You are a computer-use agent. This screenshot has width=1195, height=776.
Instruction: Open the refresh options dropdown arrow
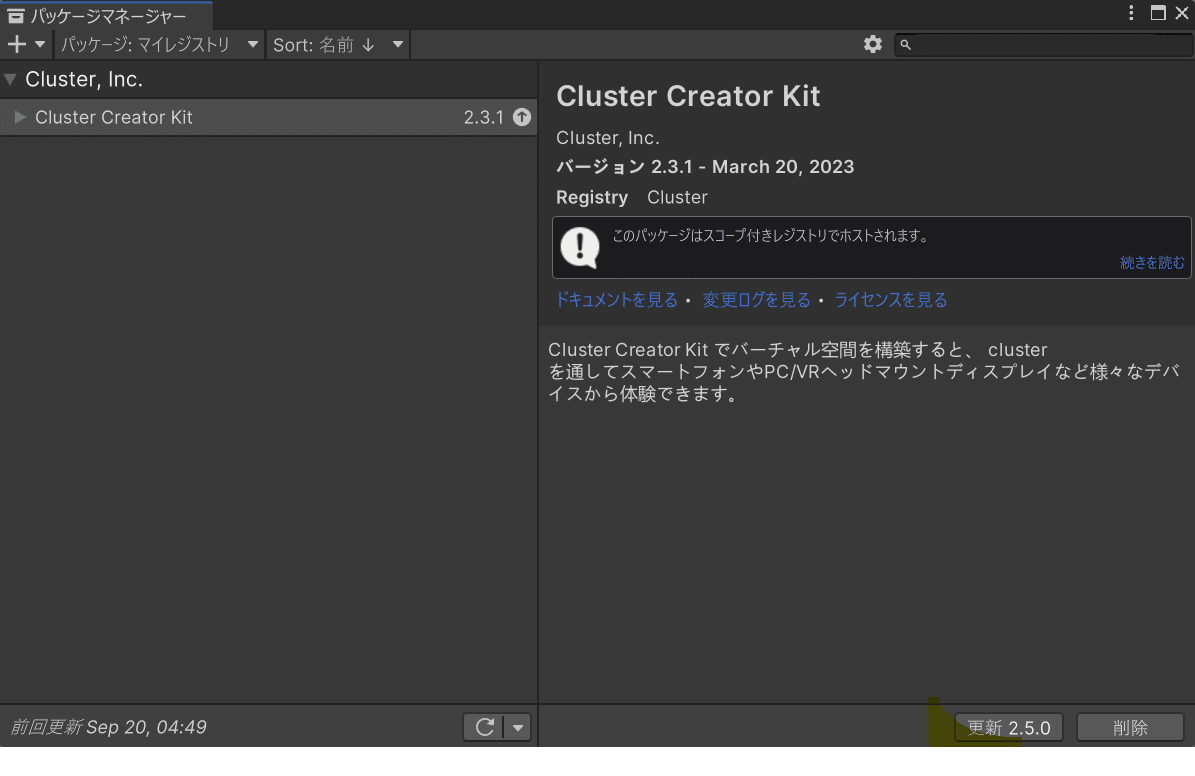[518, 726]
